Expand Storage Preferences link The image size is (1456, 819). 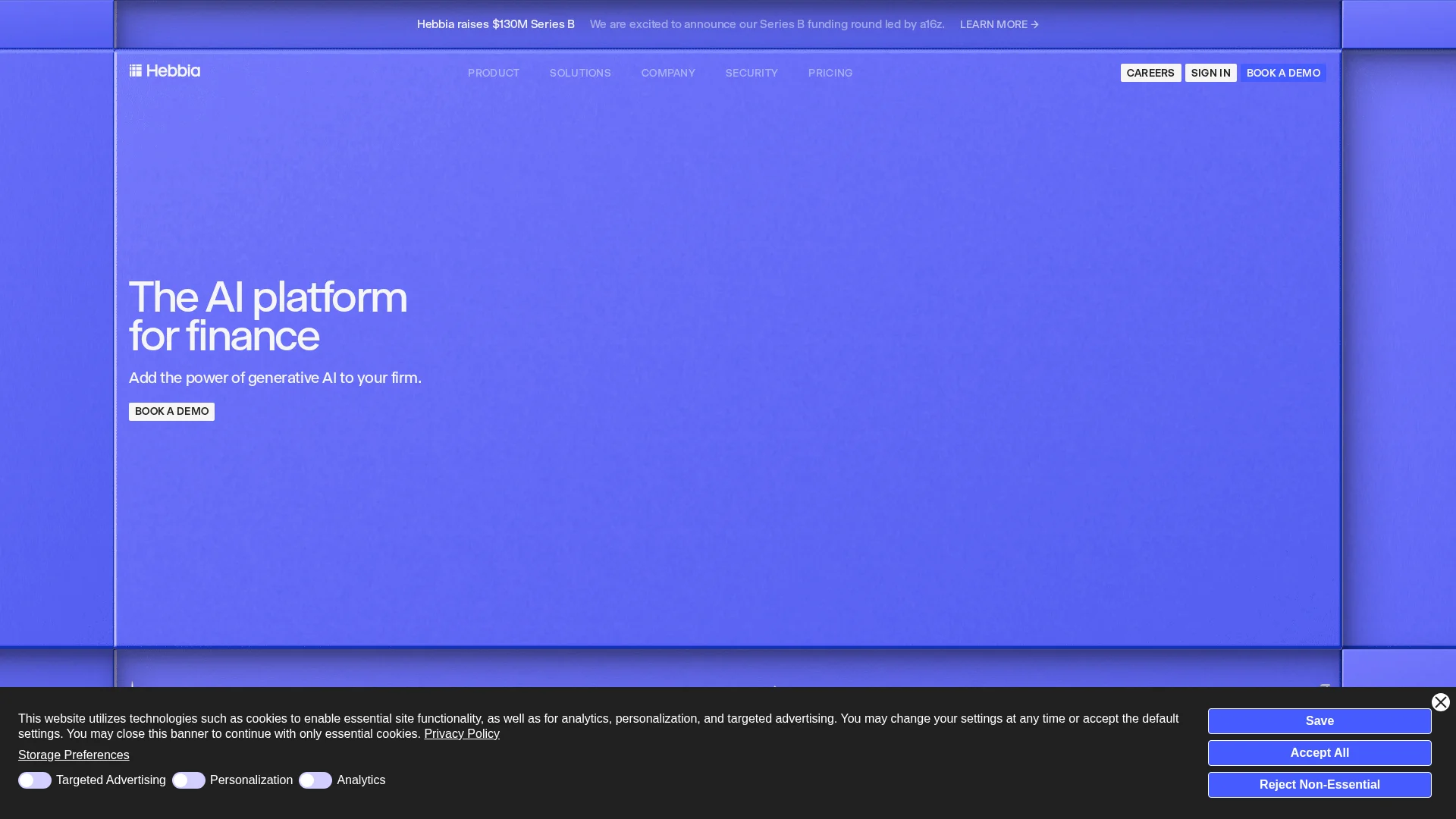74,755
